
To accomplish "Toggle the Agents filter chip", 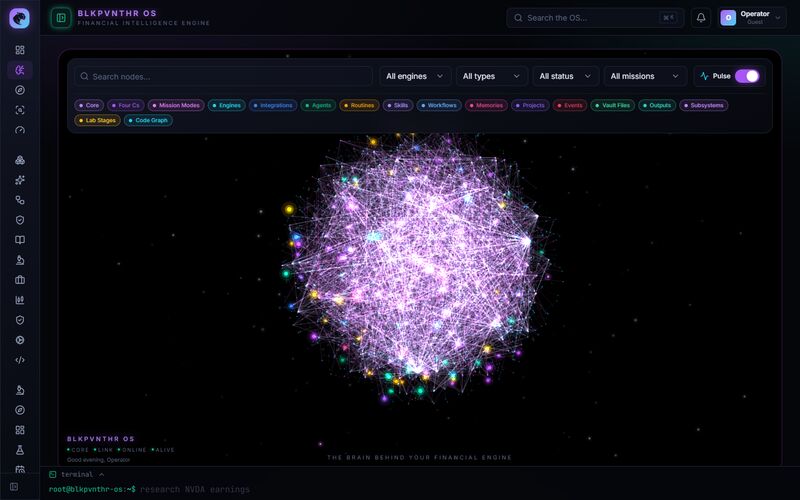I will tap(318, 106).
